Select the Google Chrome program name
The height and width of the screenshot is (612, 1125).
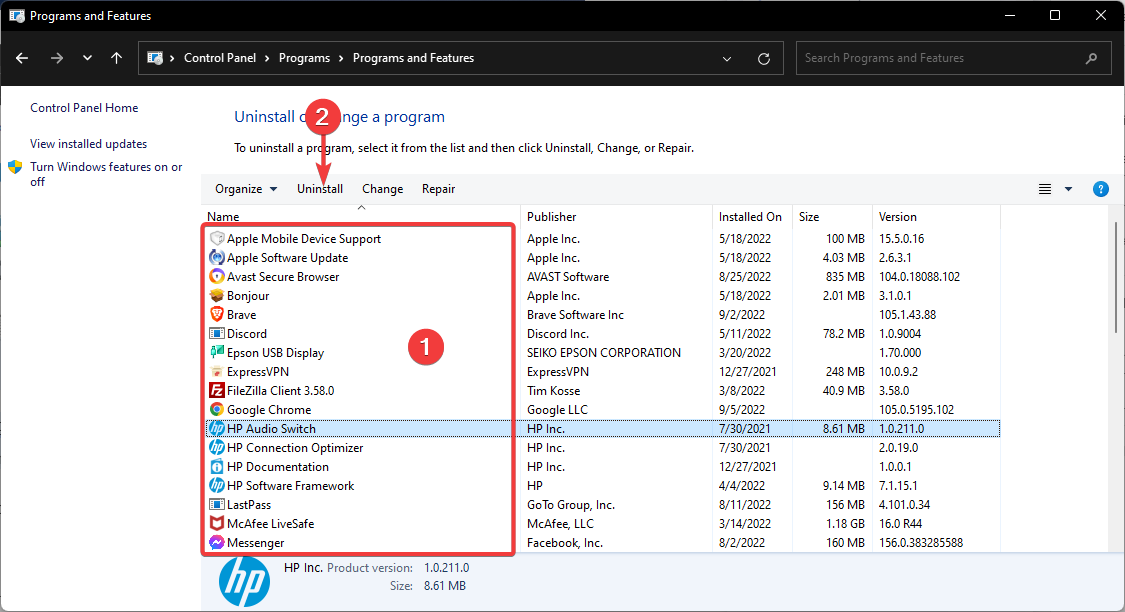point(269,410)
